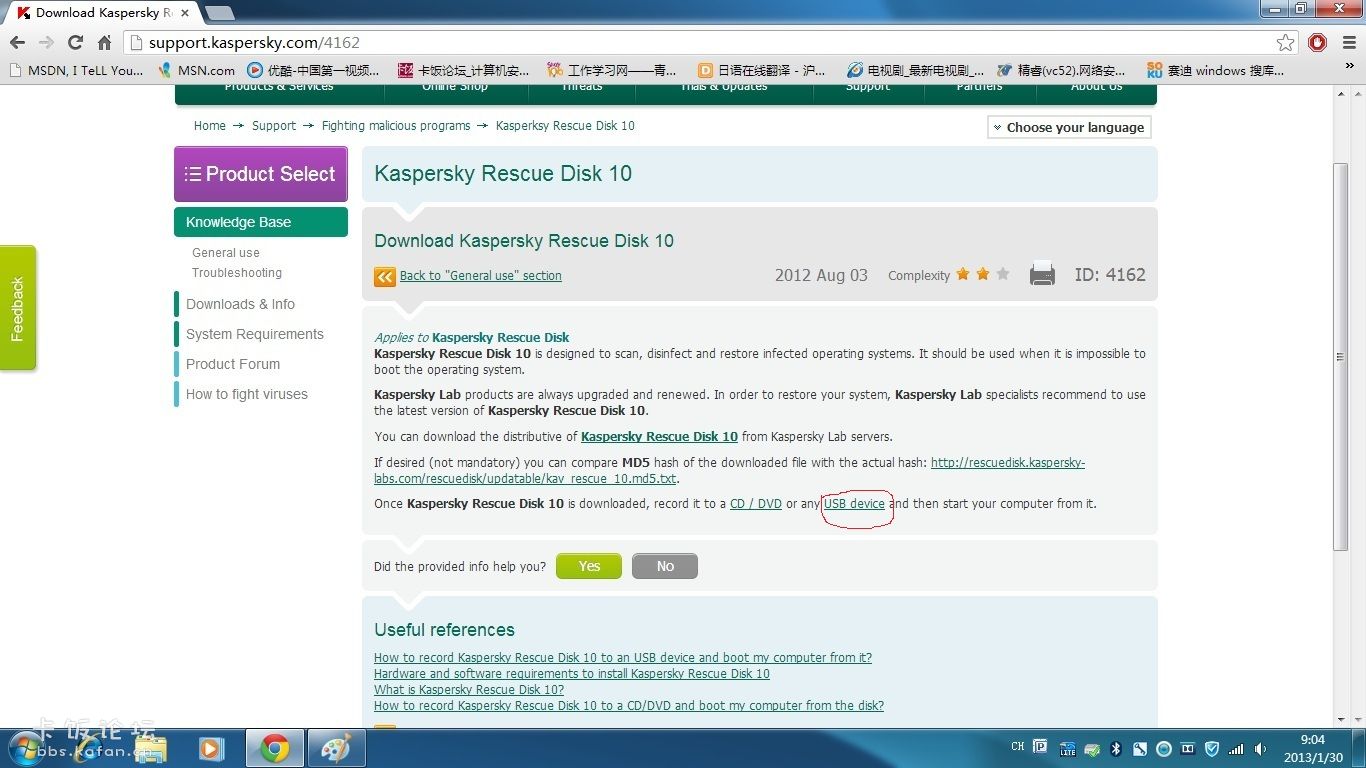Click the red ad-block extension icon

(x=1317, y=42)
